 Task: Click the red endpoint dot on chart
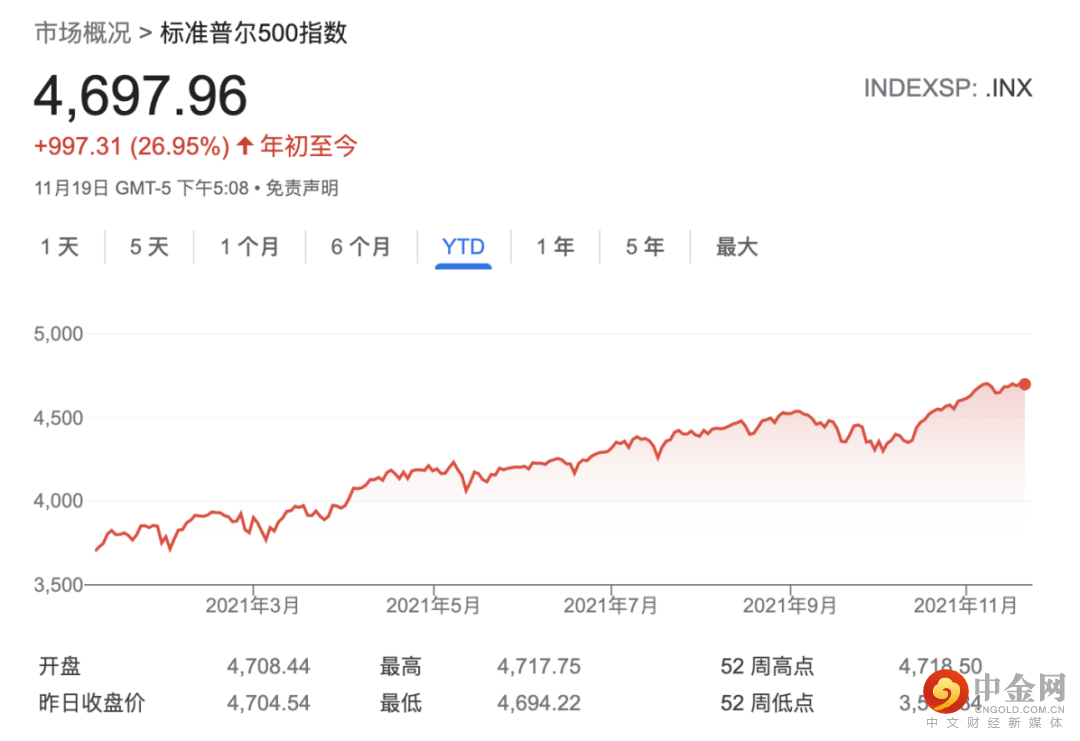1025,384
